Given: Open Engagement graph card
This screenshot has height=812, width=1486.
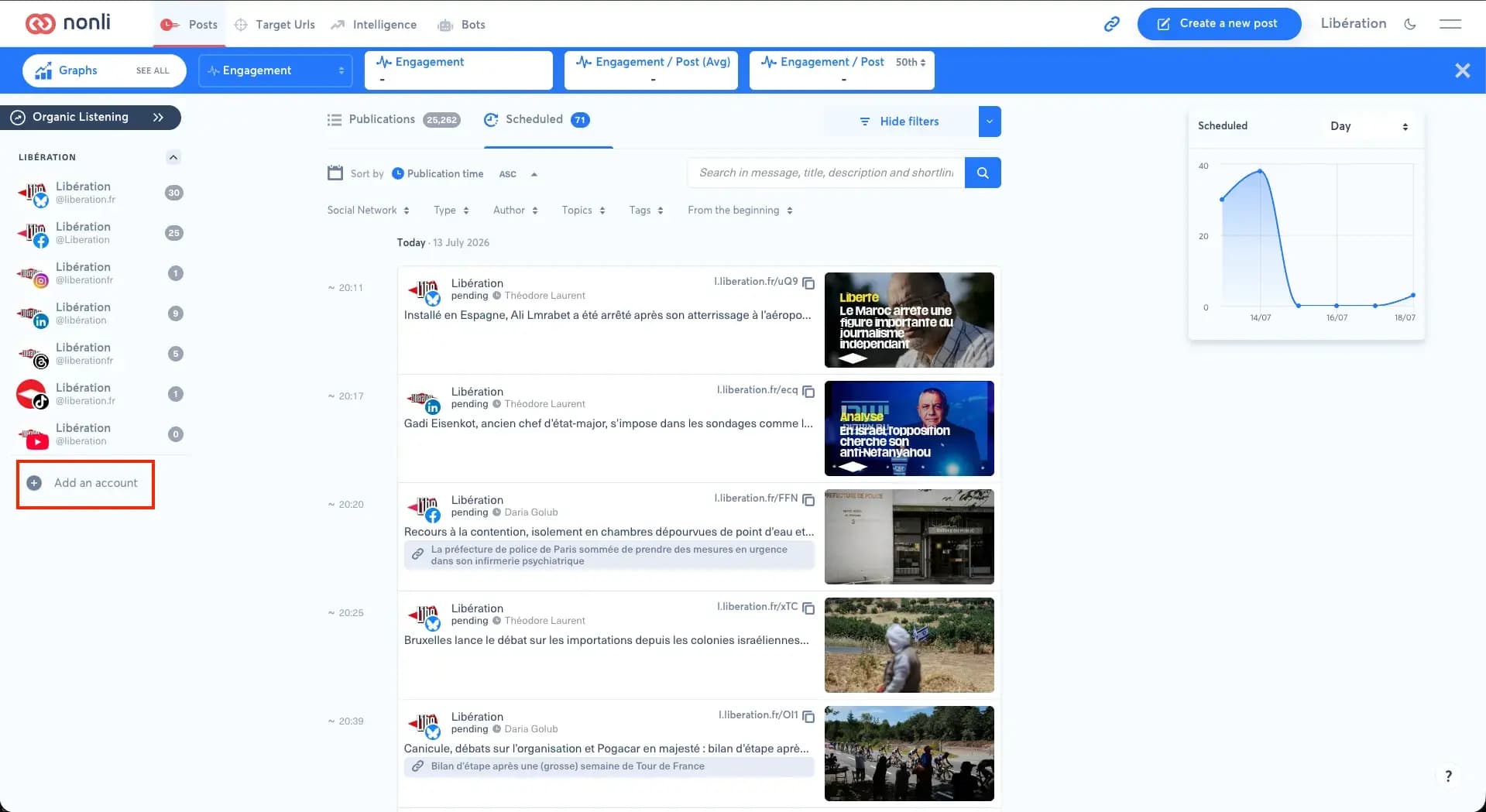Looking at the screenshot, I should point(458,70).
